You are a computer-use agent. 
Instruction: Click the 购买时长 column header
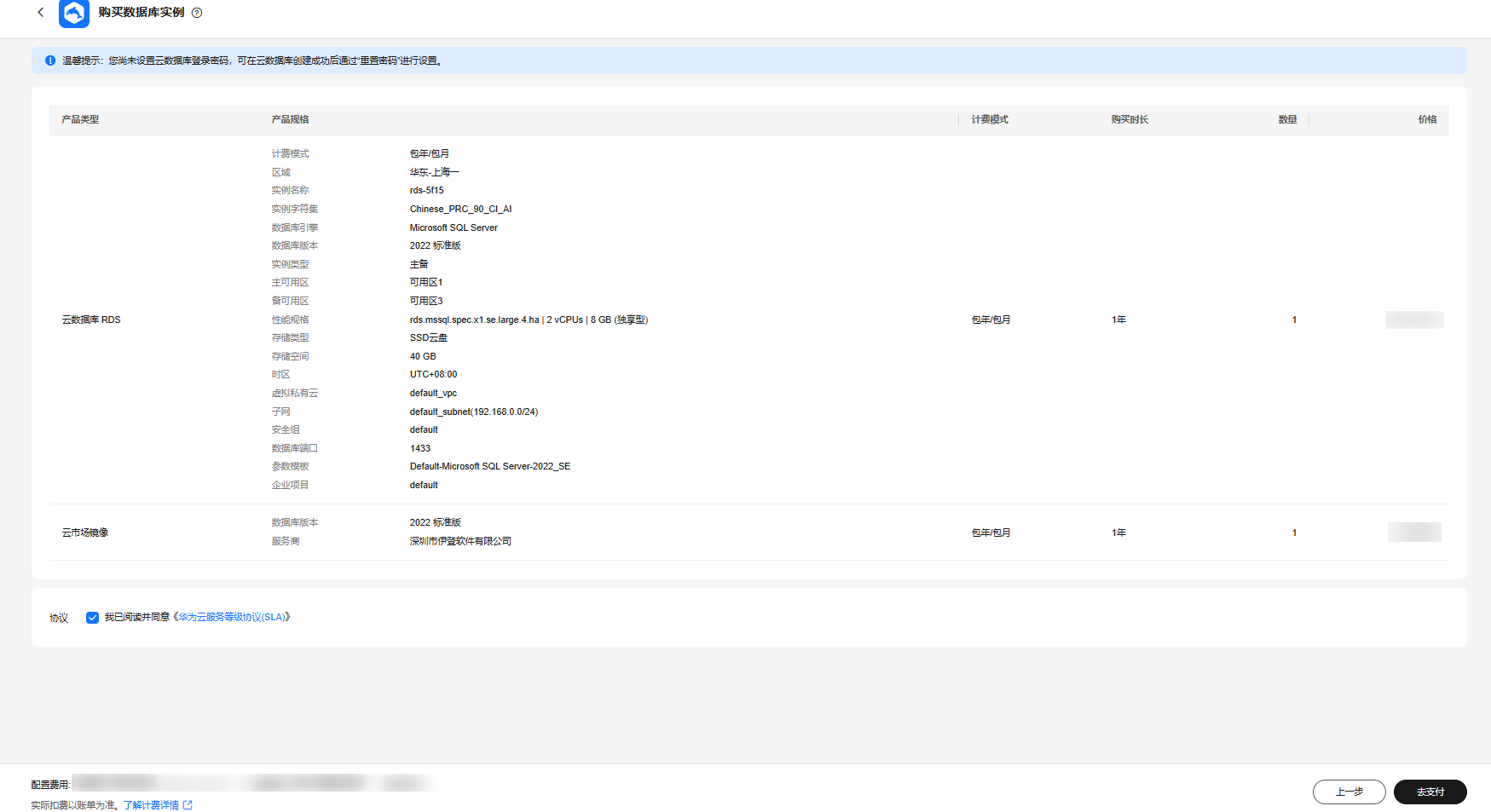(1130, 119)
